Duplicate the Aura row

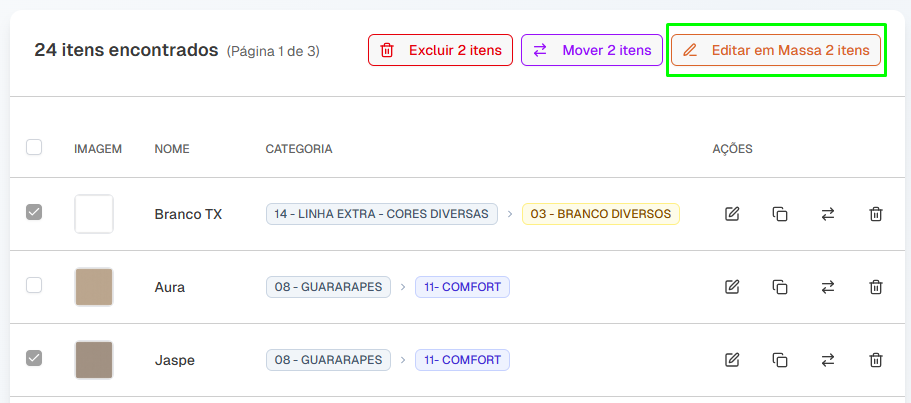(780, 287)
